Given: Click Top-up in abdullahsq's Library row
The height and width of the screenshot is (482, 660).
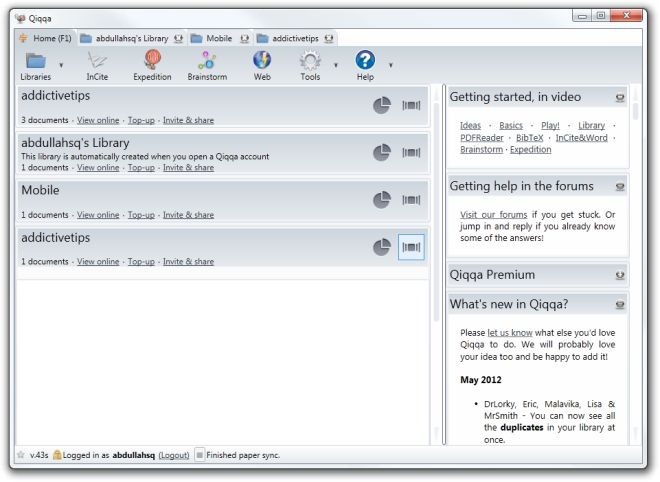Looking at the screenshot, I should pos(141,168).
